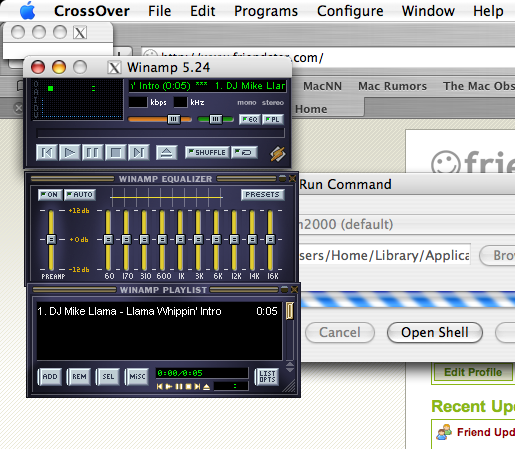Screen dimensions: 515x449
Task: Click the scrolling song title display
Action: pos(208,86)
